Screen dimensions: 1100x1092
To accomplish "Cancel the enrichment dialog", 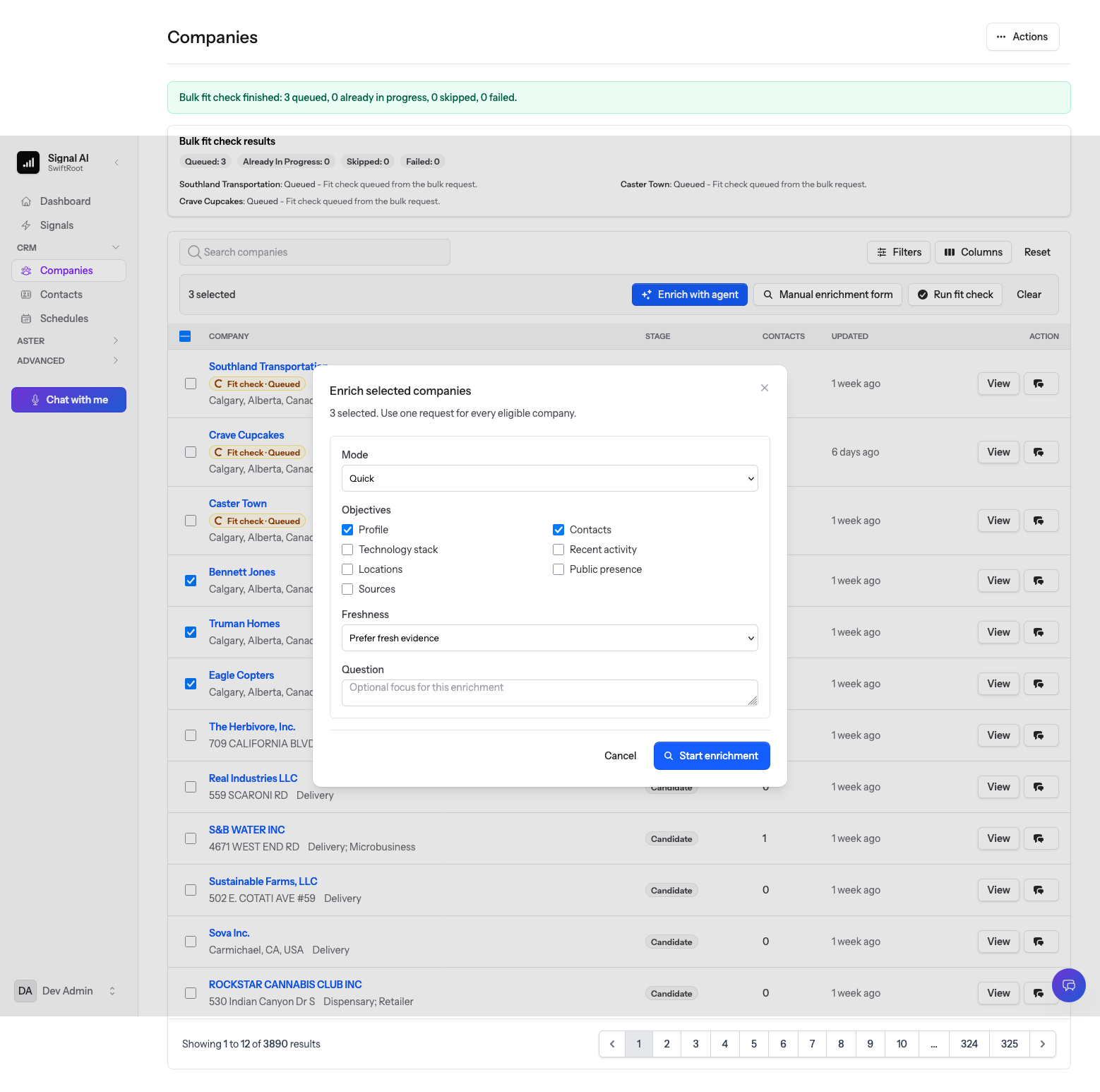I will coord(620,756).
